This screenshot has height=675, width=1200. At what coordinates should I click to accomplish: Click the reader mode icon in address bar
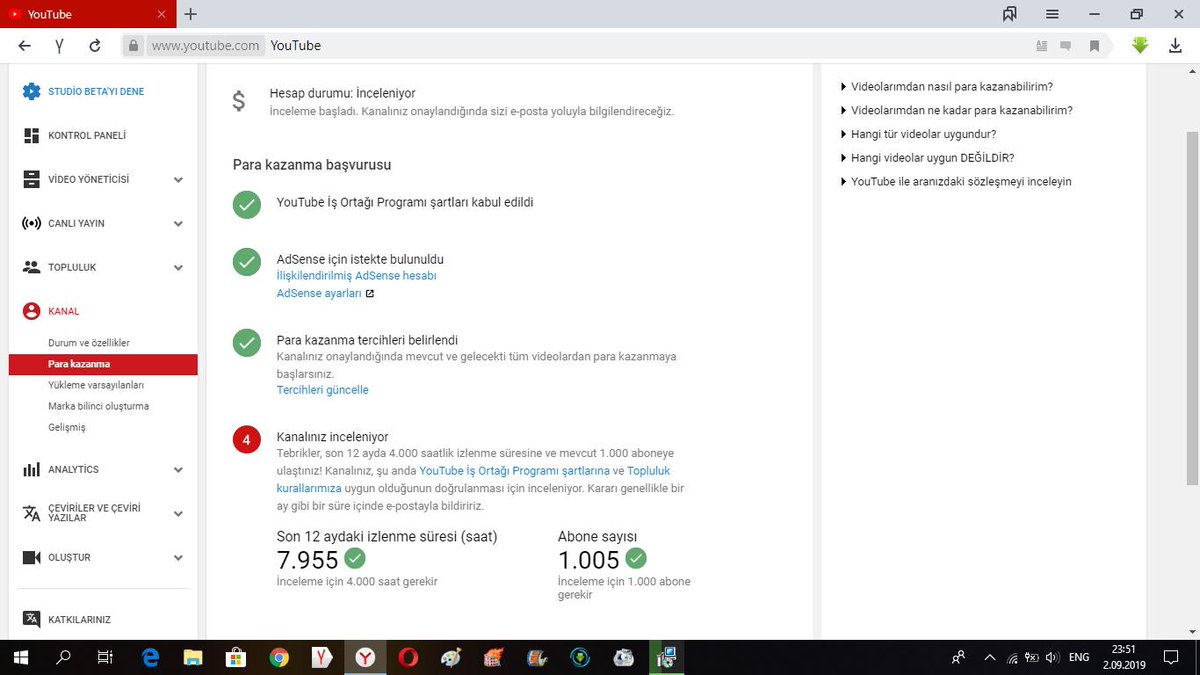tap(1042, 46)
